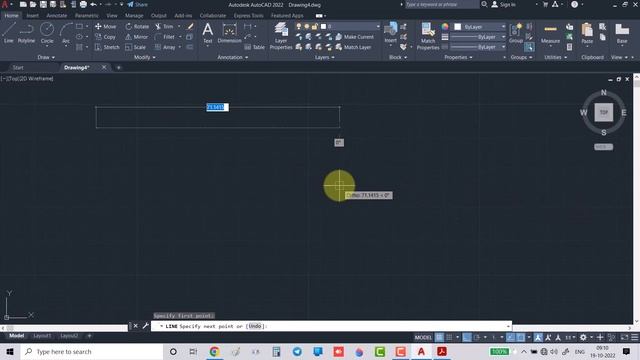Expand the Draw panel
Screen dimensions: 640x360
click(x=46, y=58)
